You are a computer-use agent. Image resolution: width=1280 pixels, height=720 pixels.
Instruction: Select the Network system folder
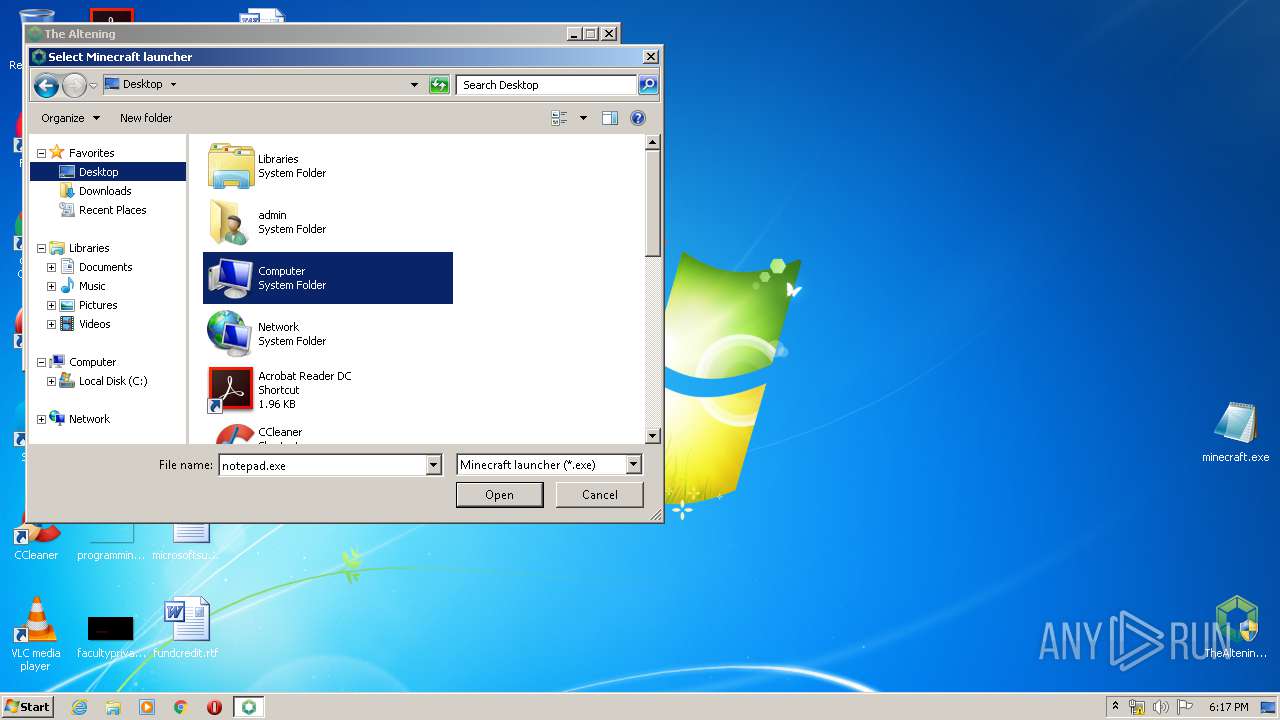pyautogui.click(x=328, y=334)
